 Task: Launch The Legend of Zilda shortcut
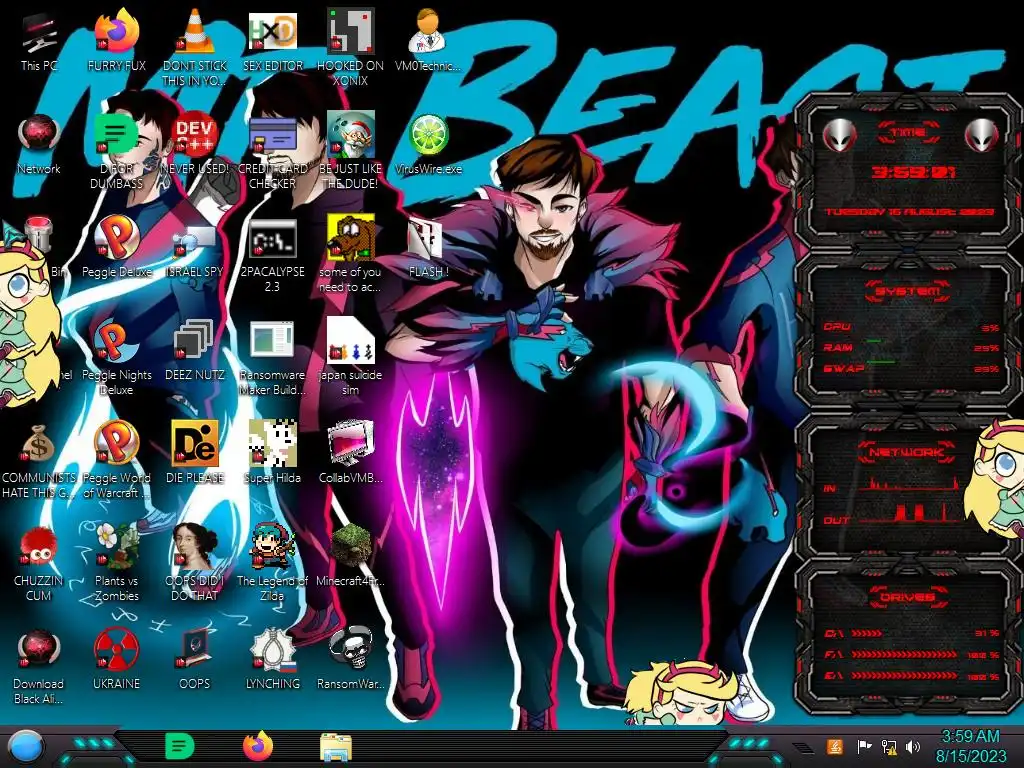pos(273,563)
